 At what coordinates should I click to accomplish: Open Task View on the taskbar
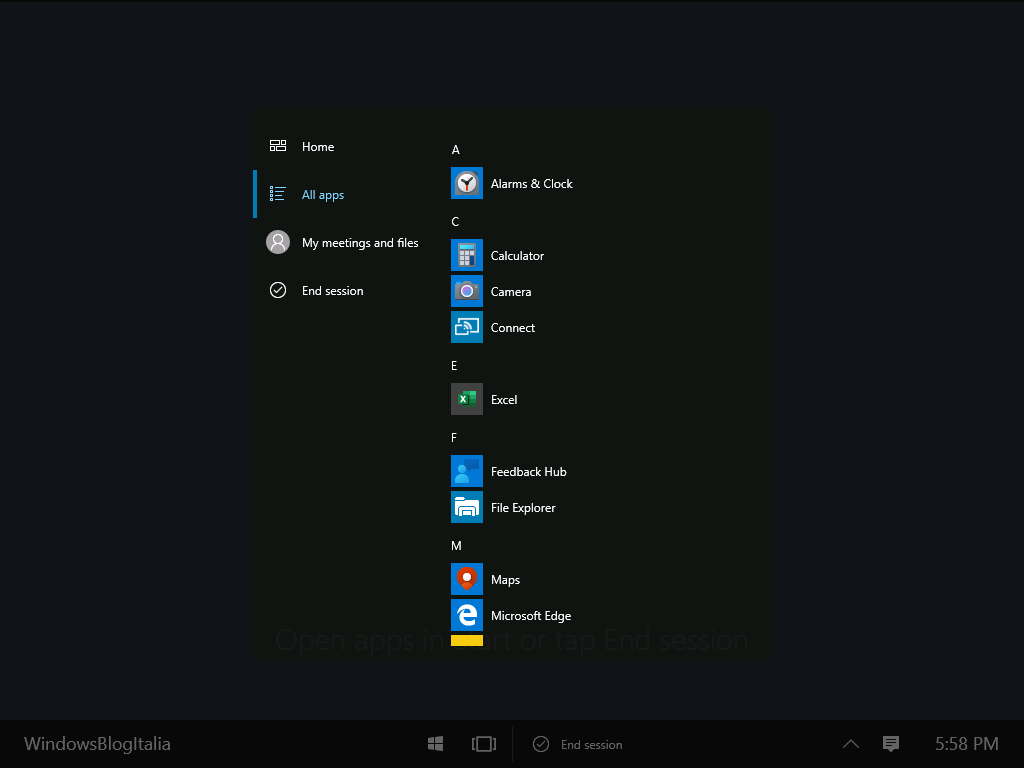click(x=484, y=744)
